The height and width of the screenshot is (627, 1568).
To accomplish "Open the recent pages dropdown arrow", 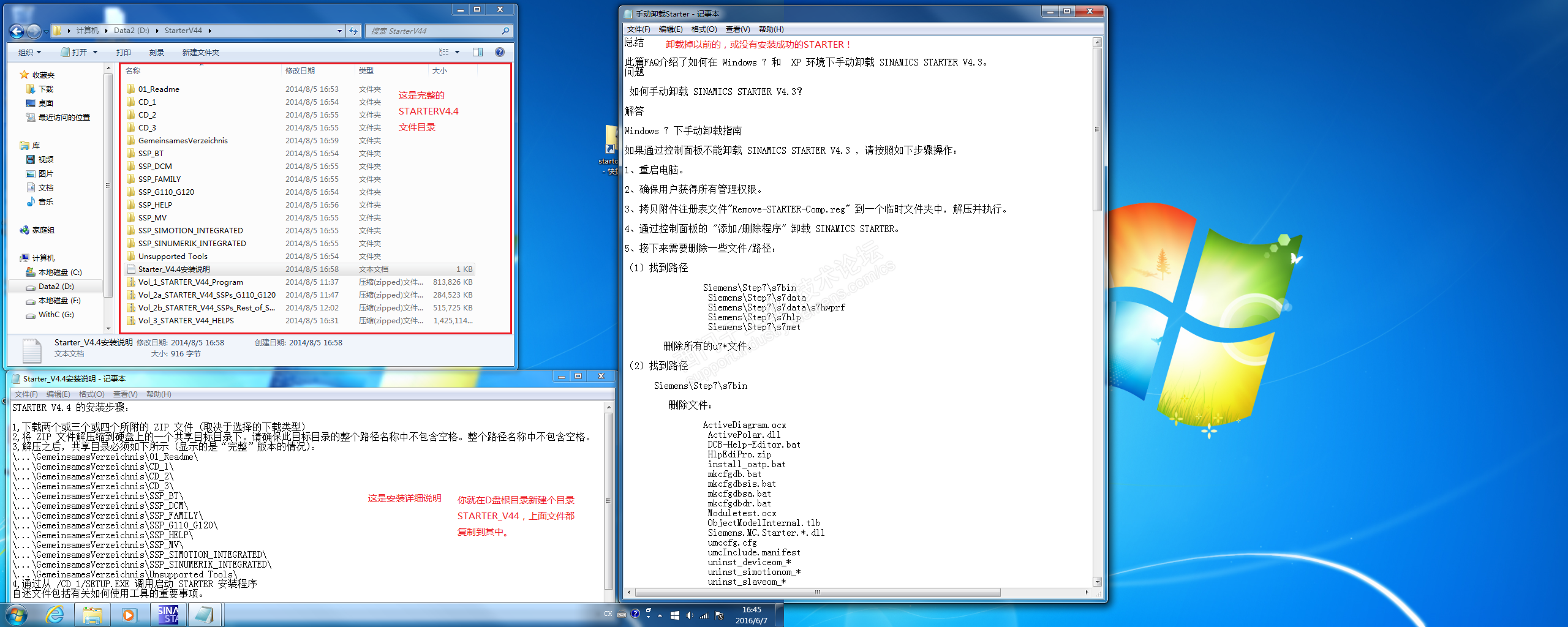I will [47, 31].
